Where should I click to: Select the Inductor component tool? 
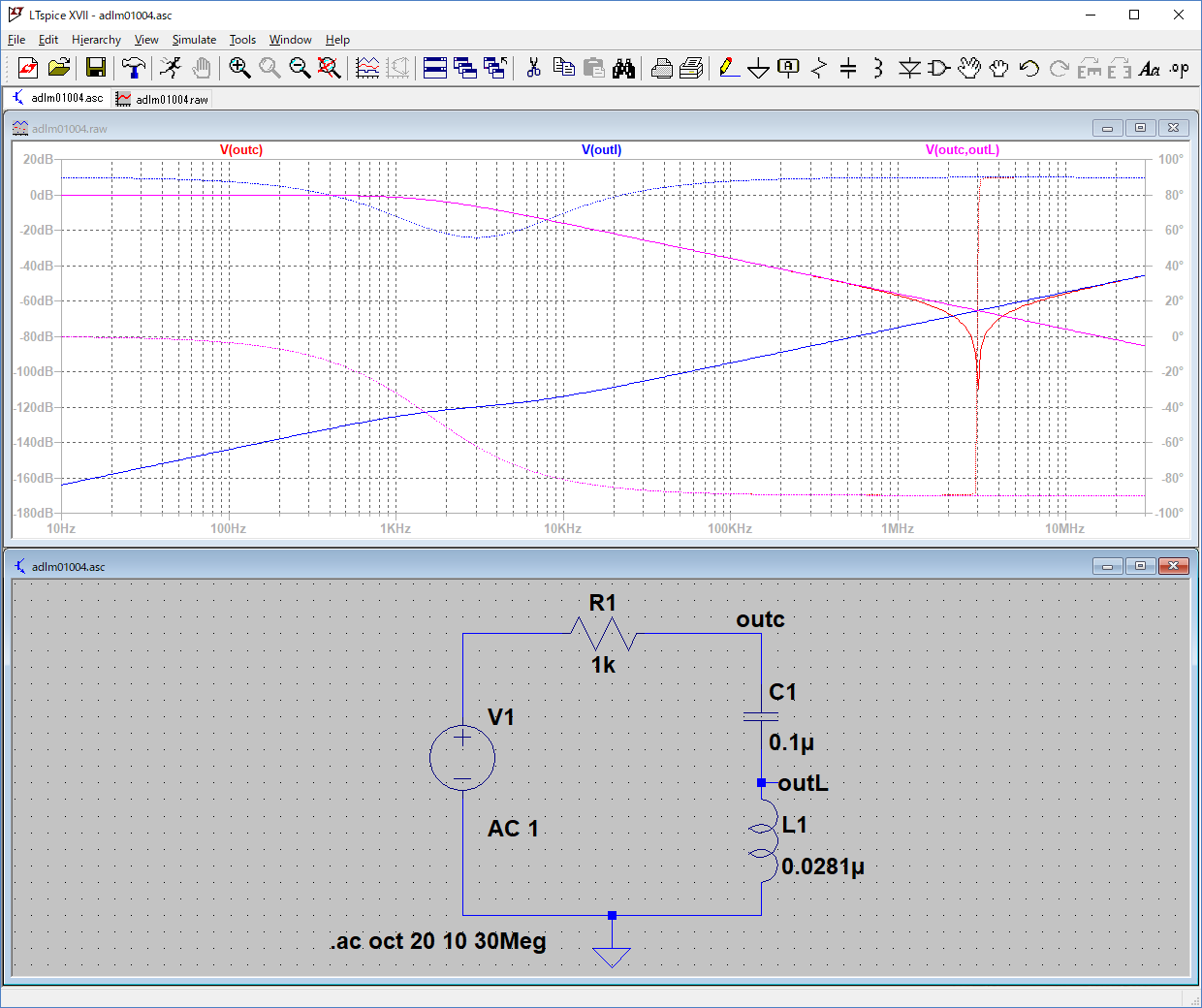point(877,68)
